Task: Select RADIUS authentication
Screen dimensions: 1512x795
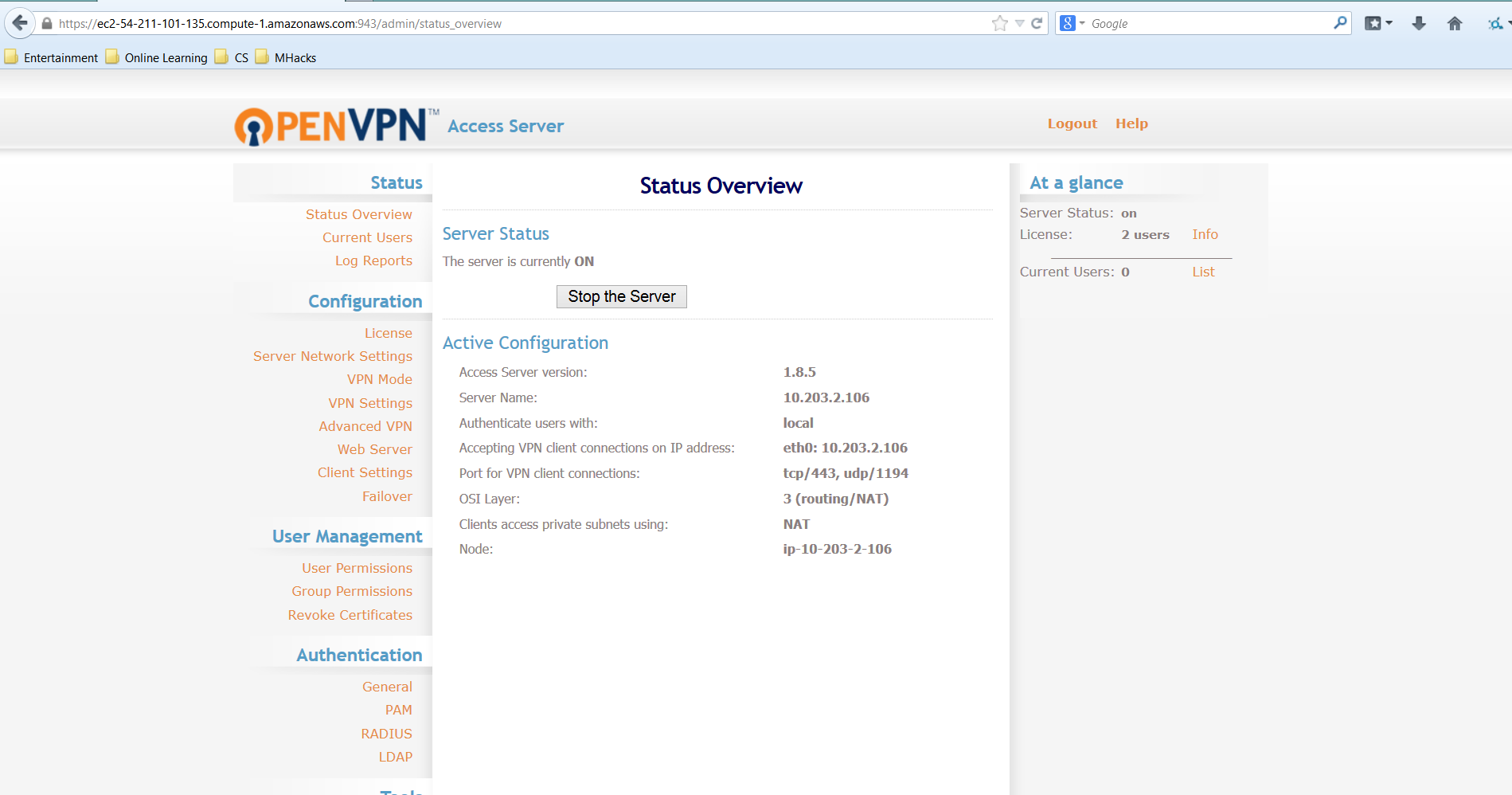Action: pyautogui.click(x=386, y=734)
